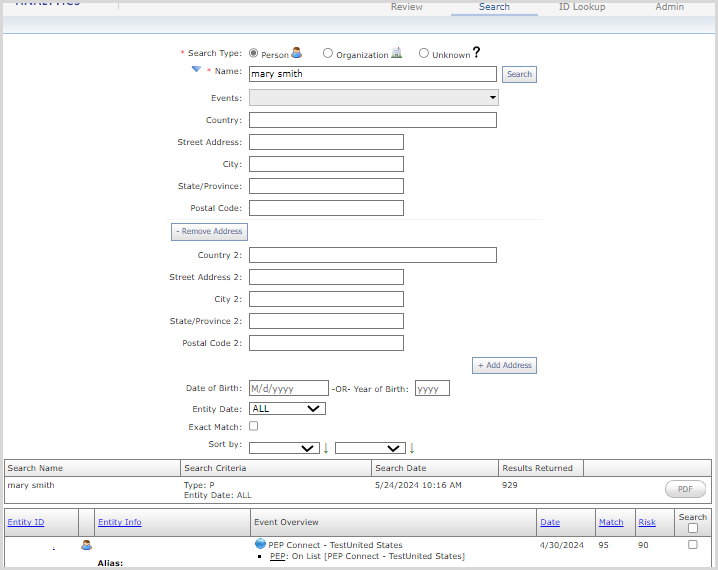Click the Add Address button

click(505, 365)
